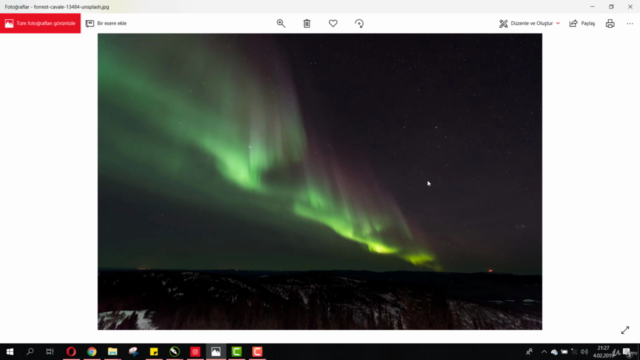Delete the photo using trash icon
The height and width of the screenshot is (360, 640).
[307, 23]
